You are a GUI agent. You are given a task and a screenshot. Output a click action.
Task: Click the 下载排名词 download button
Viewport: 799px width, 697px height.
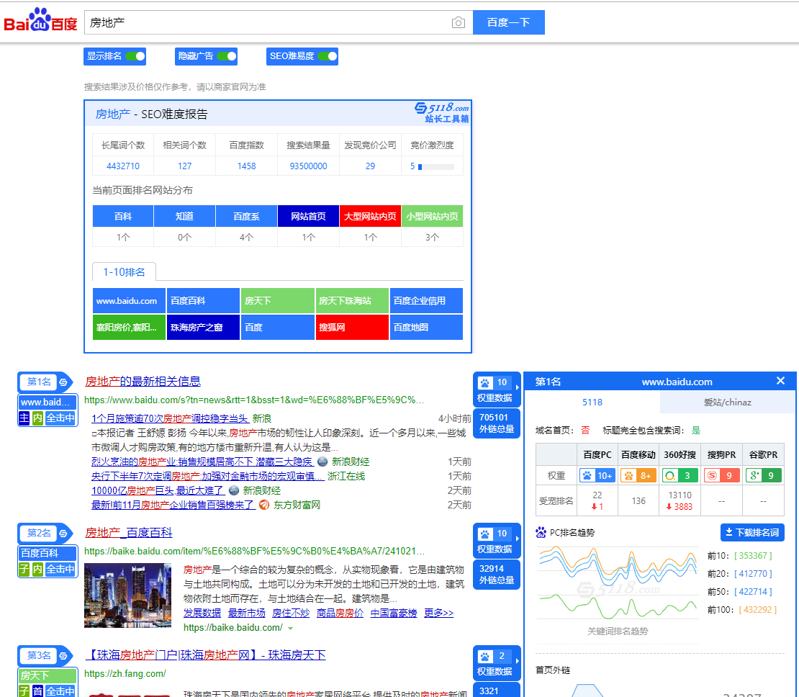(x=752, y=532)
